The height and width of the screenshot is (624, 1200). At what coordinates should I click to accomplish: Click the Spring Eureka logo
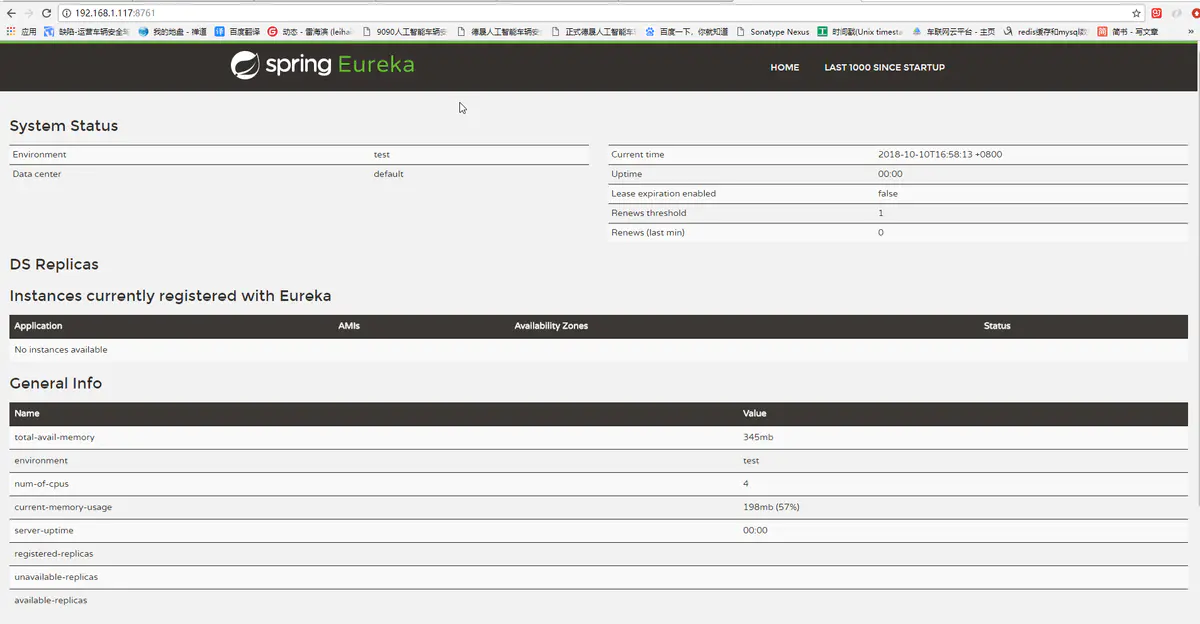(x=322, y=66)
